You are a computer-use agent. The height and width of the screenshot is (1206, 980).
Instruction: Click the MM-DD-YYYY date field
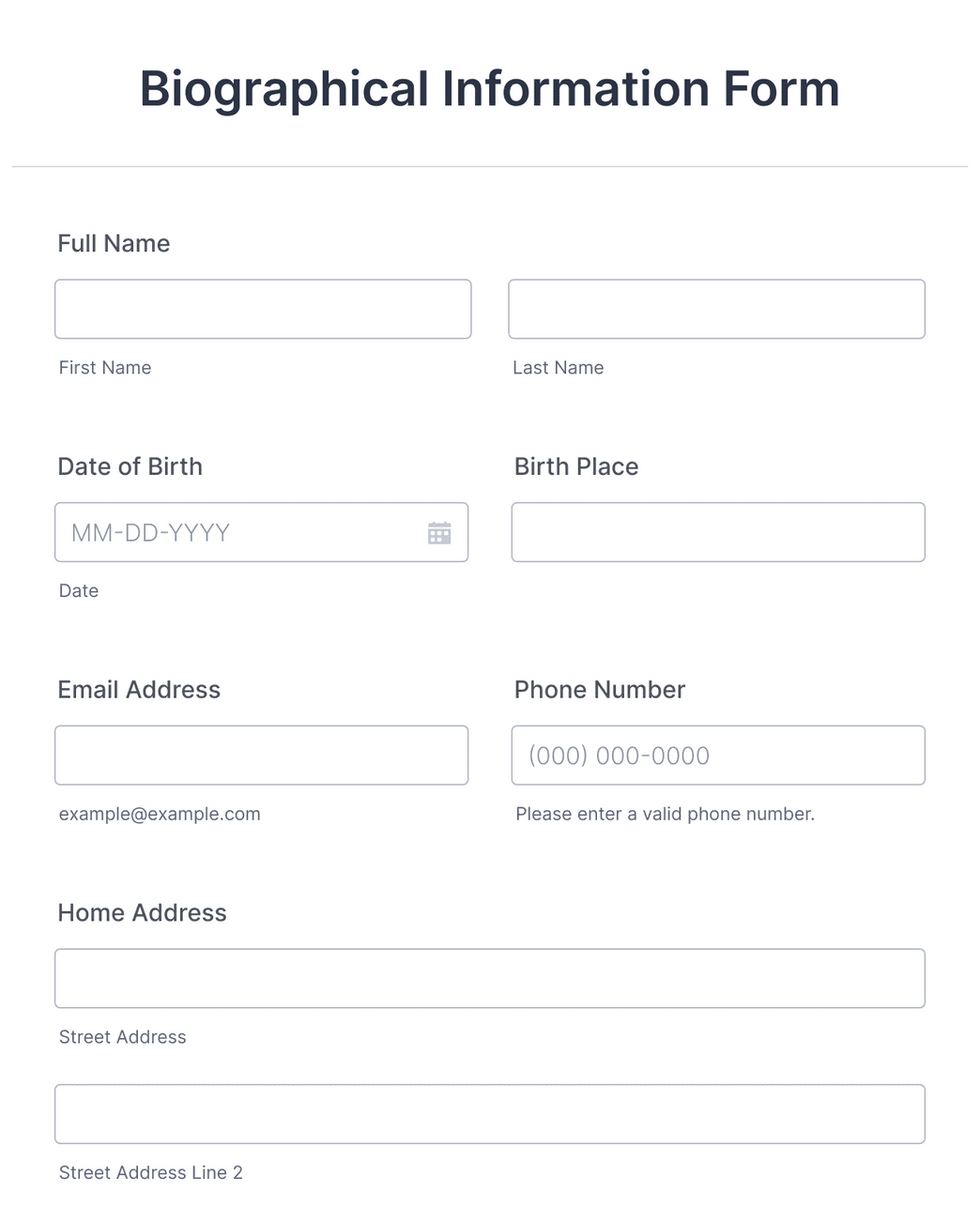[x=235, y=533]
